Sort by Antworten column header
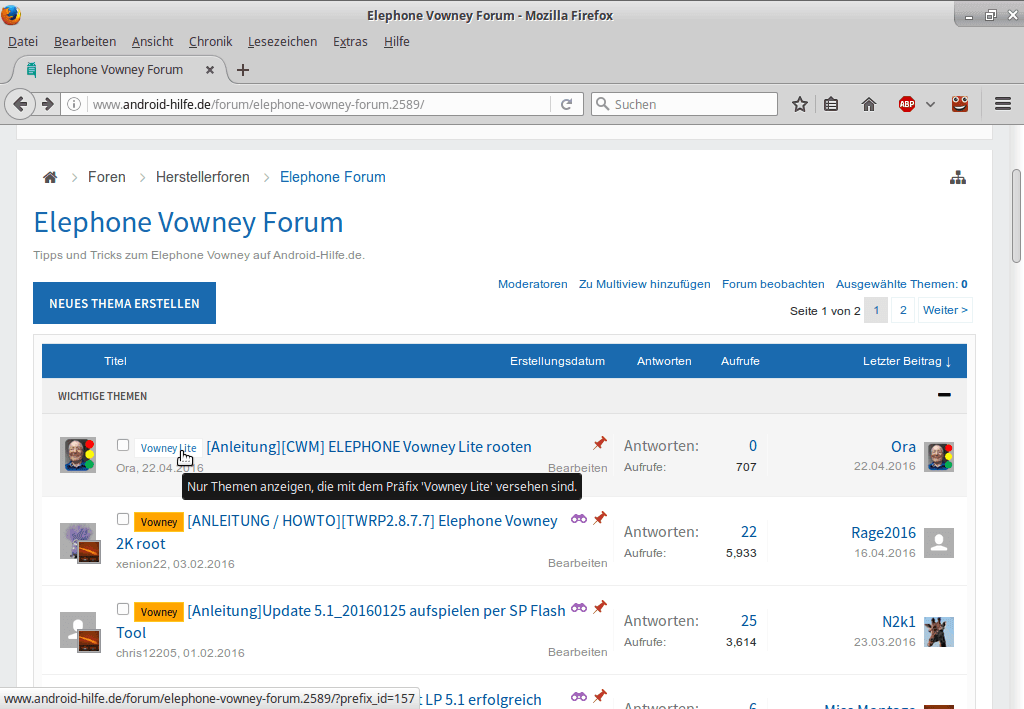 (664, 361)
